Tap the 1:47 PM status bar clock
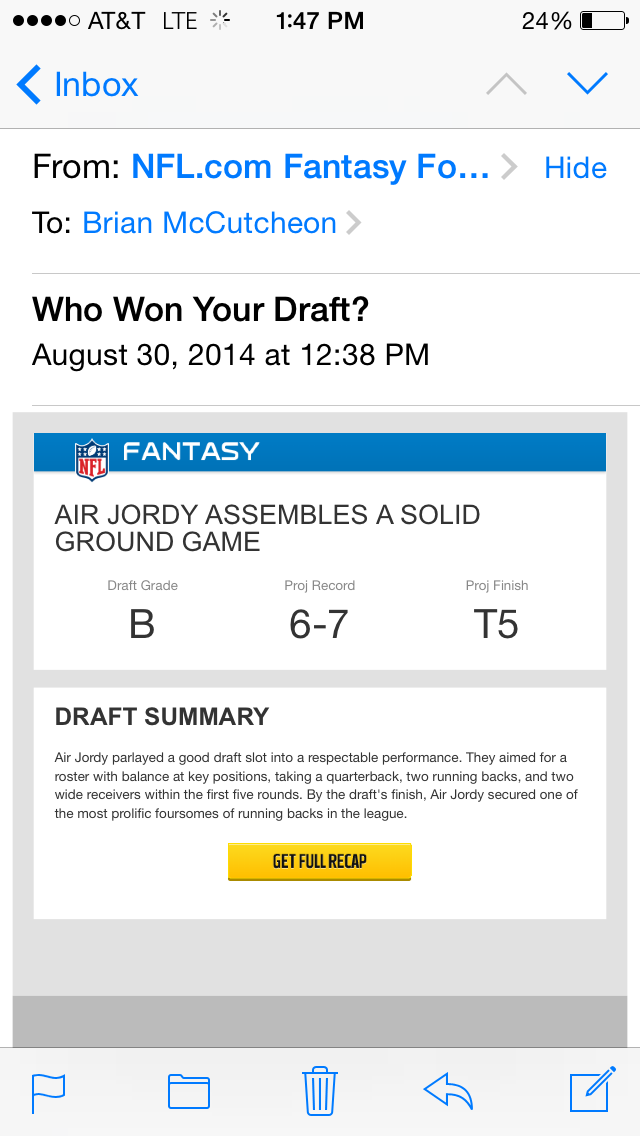The height and width of the screenshot is (1136, 640). 320,21
